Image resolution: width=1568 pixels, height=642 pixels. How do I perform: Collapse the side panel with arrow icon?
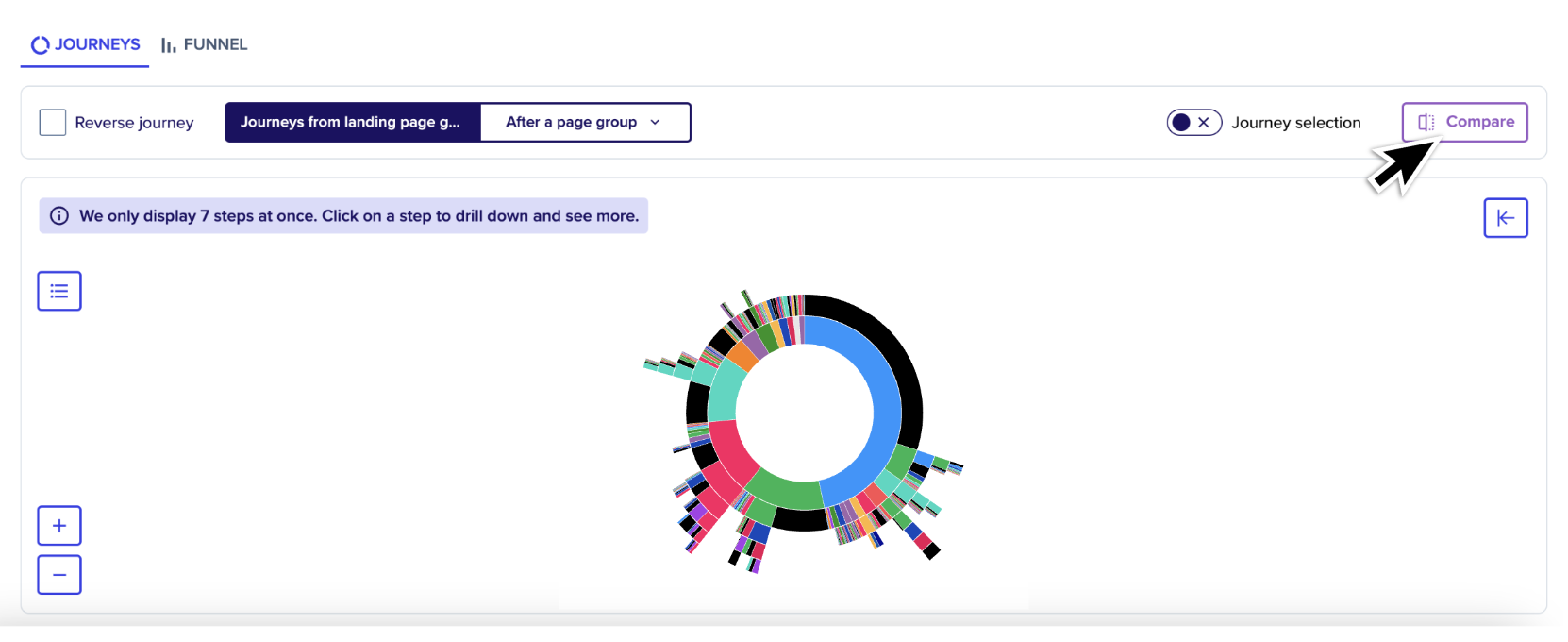(1506, 218)
